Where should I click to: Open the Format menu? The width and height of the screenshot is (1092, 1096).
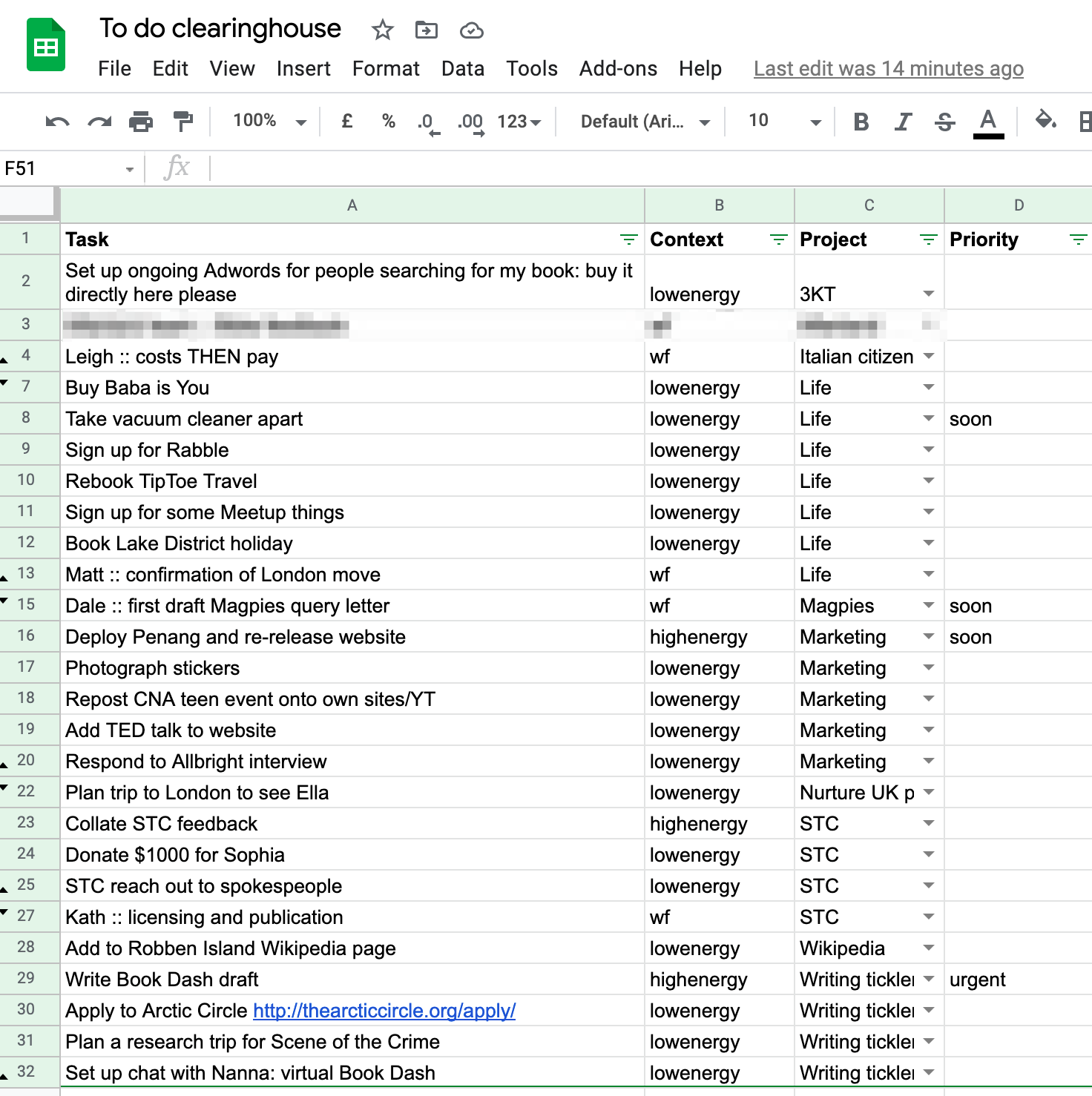[386, 69]
